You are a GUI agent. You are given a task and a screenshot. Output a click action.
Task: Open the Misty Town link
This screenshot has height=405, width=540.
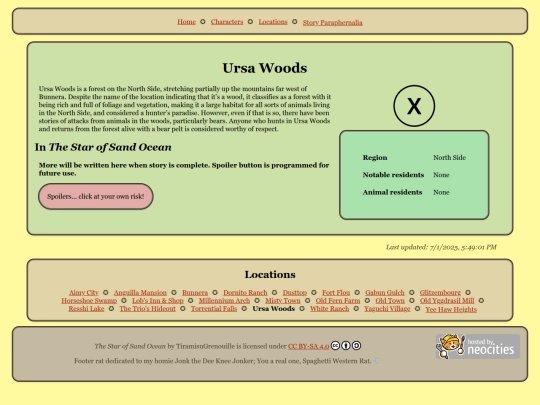[283, 301]
